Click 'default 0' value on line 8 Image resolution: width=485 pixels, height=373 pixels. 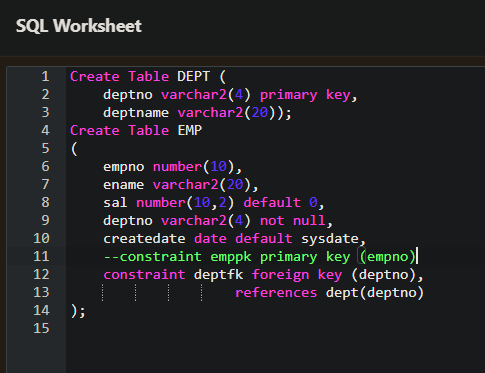coord(280,203)
